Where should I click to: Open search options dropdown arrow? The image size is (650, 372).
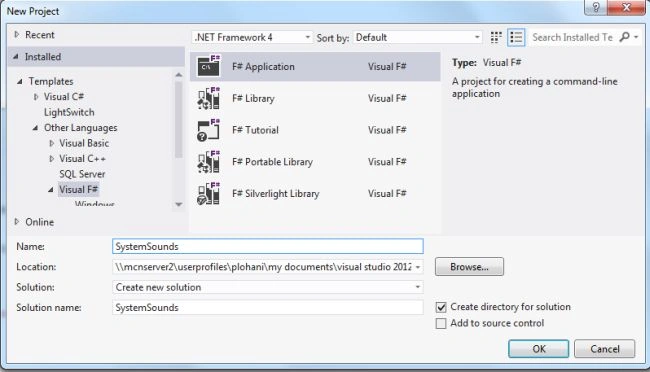[x=636, y=37]
